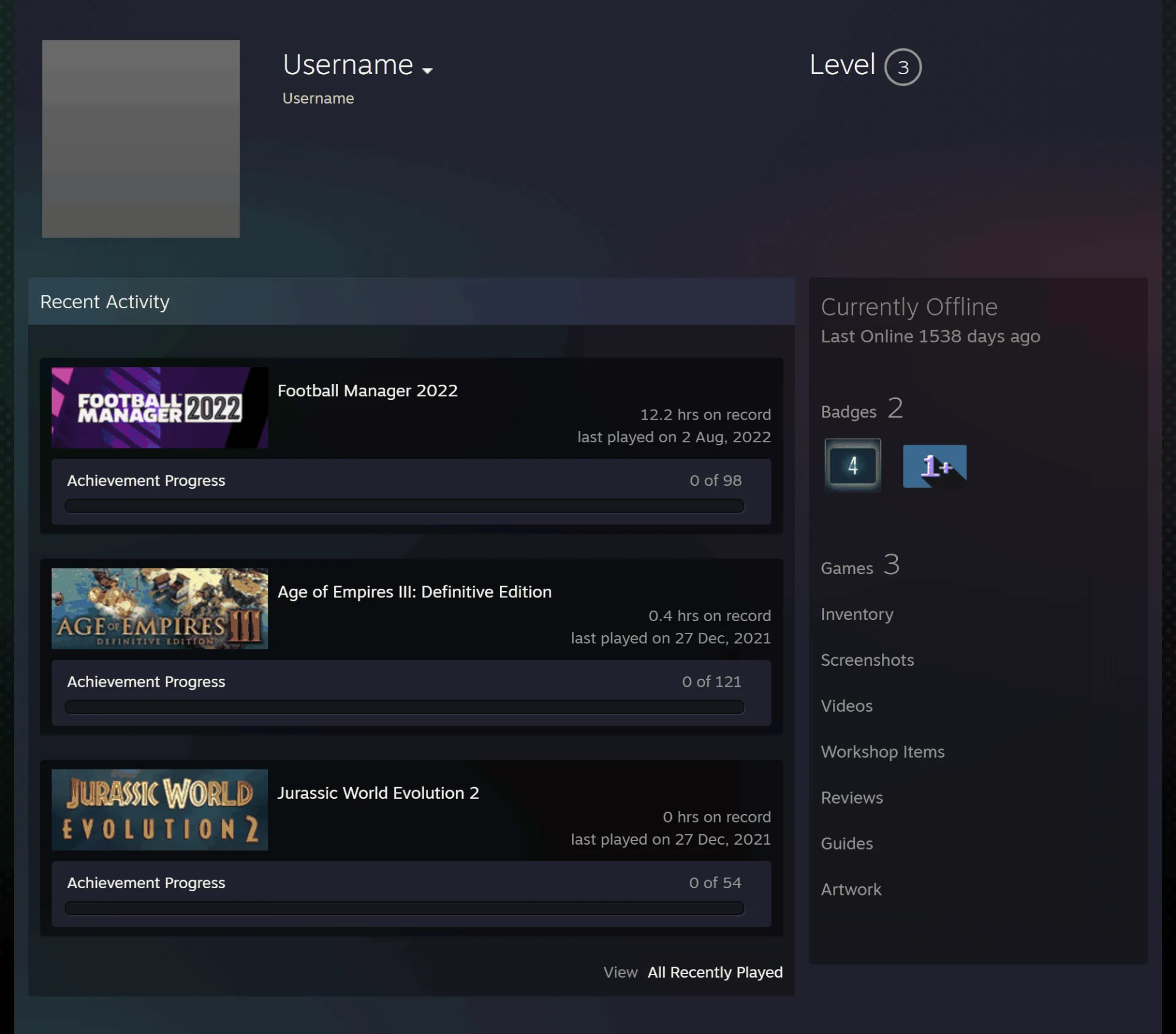Open the Jurassic World Evolution 2 title link
Image resolution: width=1176 pixels, height=1034 pixels.
click(x=378, y=793)
